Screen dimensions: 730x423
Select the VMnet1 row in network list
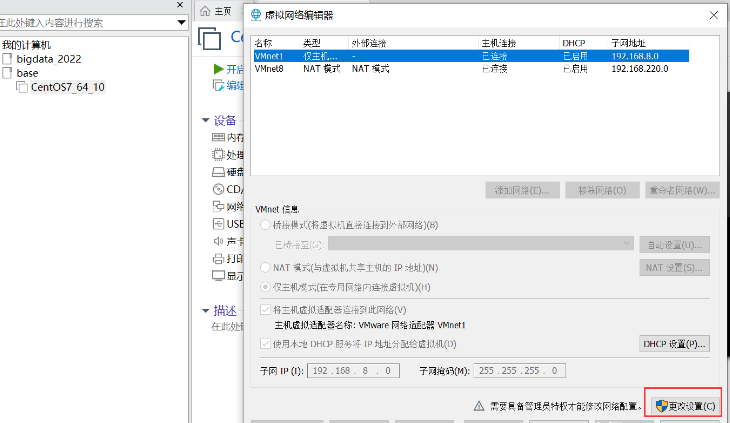471,56
